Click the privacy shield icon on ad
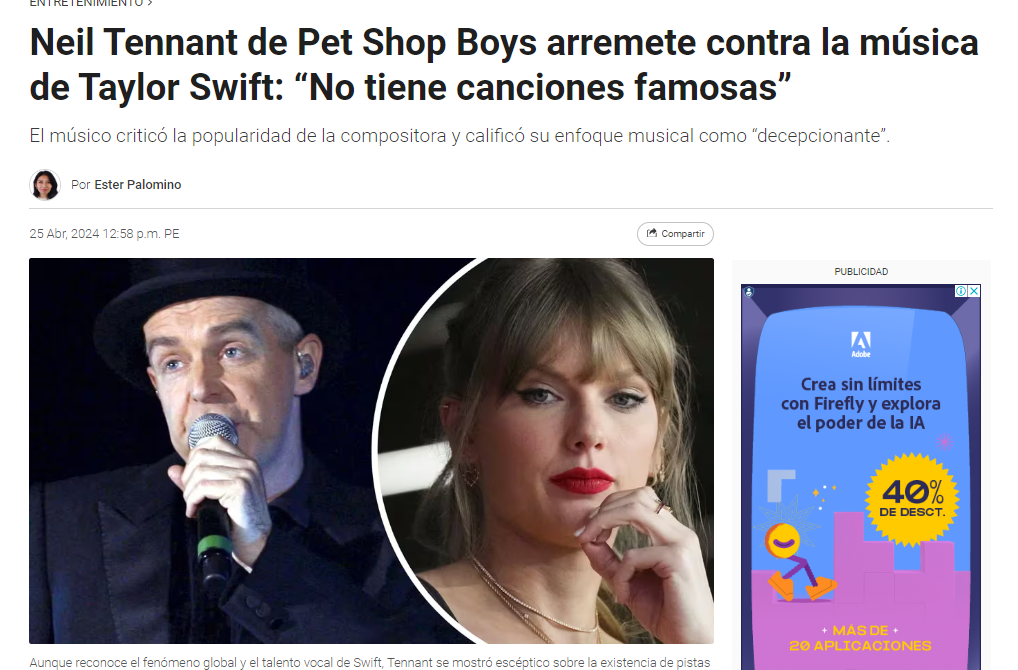 (749, 292)
